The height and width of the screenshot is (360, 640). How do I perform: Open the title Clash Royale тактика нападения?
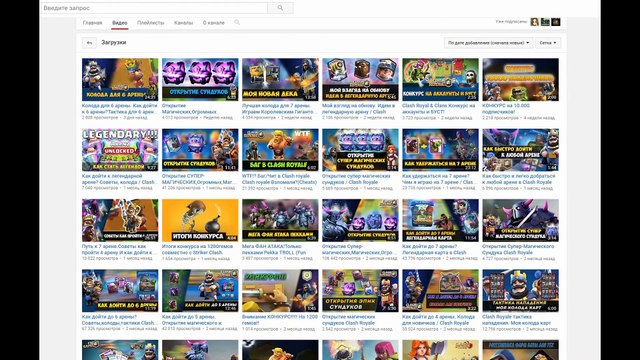[516, 320]
